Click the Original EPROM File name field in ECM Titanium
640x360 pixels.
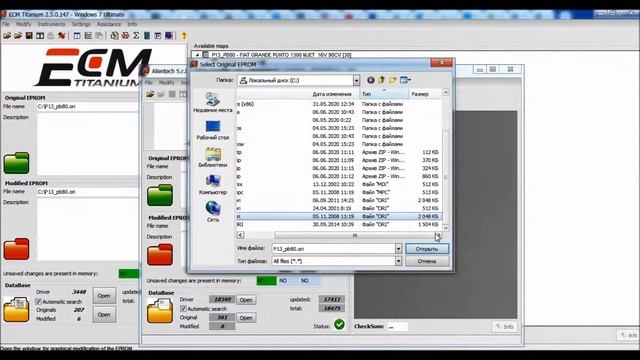click(87, 107)
